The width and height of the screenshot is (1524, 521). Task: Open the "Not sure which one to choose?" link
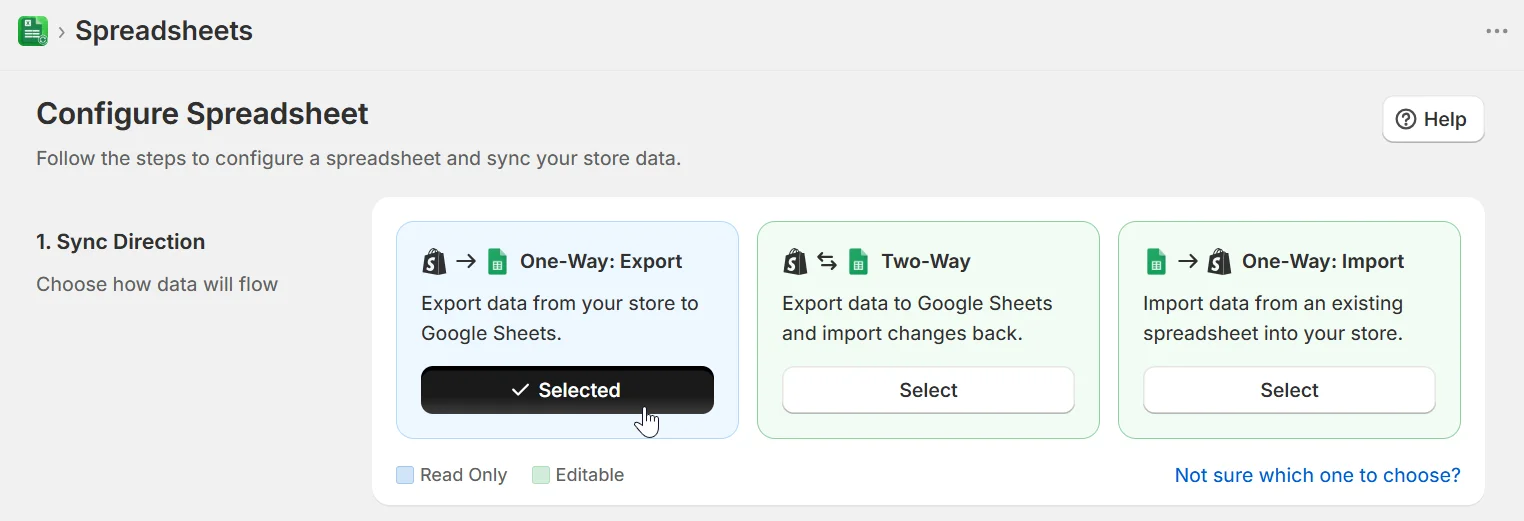[1317, 475]
